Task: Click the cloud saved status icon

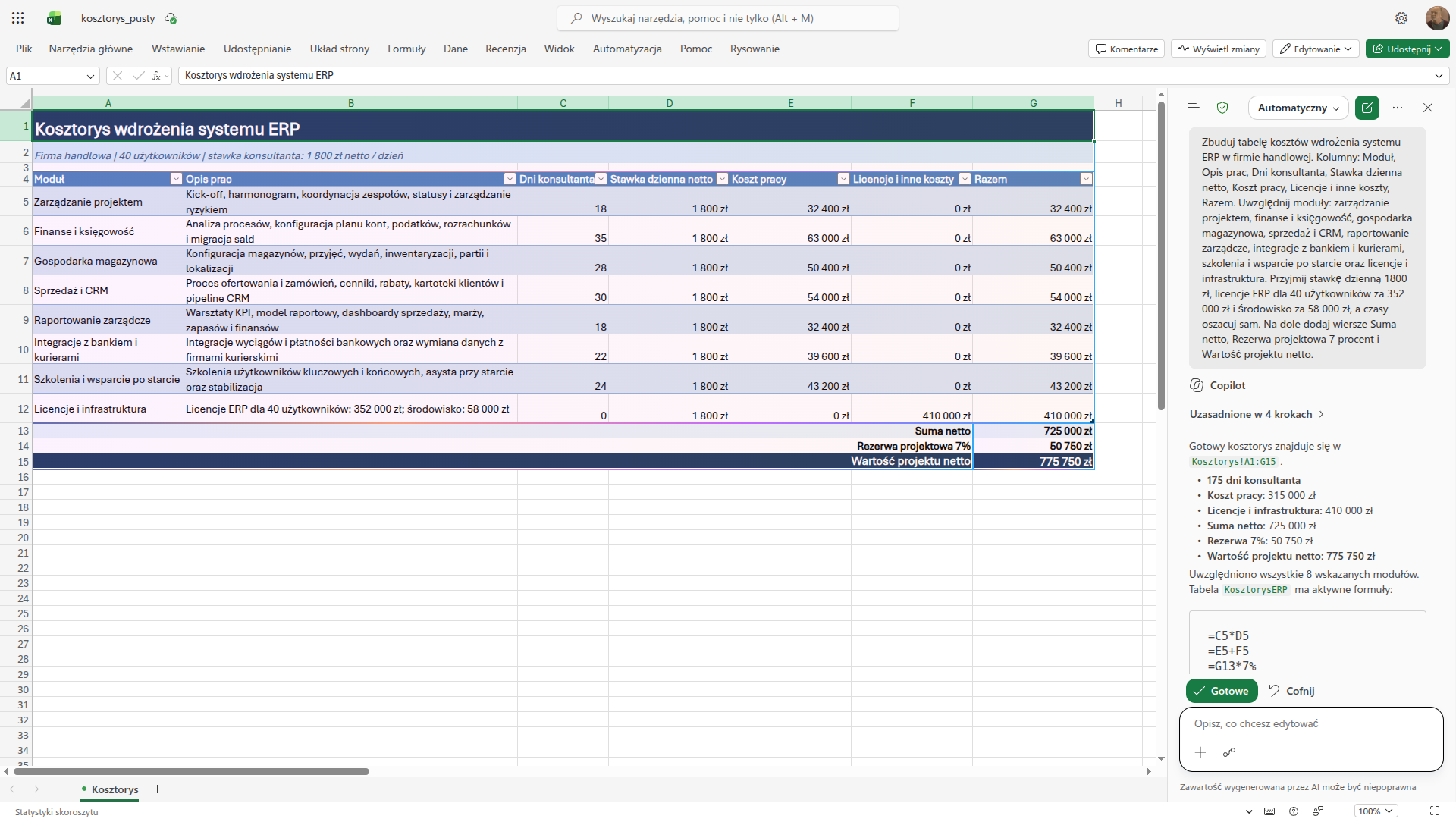Action: tap(171, 18)
